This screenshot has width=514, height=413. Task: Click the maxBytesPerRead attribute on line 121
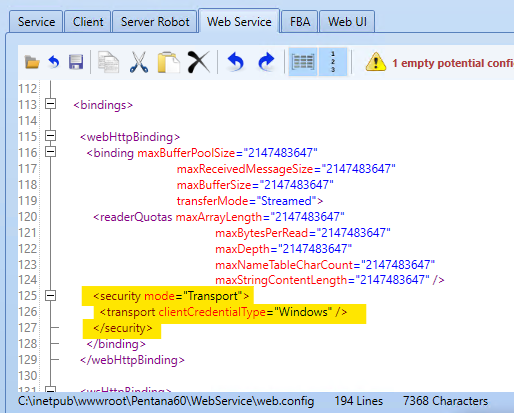point(303,233)
